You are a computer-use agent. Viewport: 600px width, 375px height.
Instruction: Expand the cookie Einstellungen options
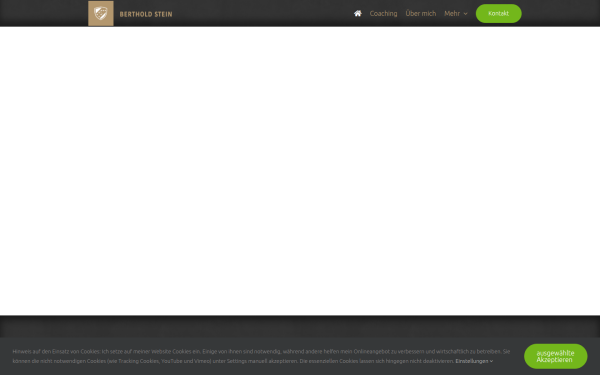tap(474, 361)
